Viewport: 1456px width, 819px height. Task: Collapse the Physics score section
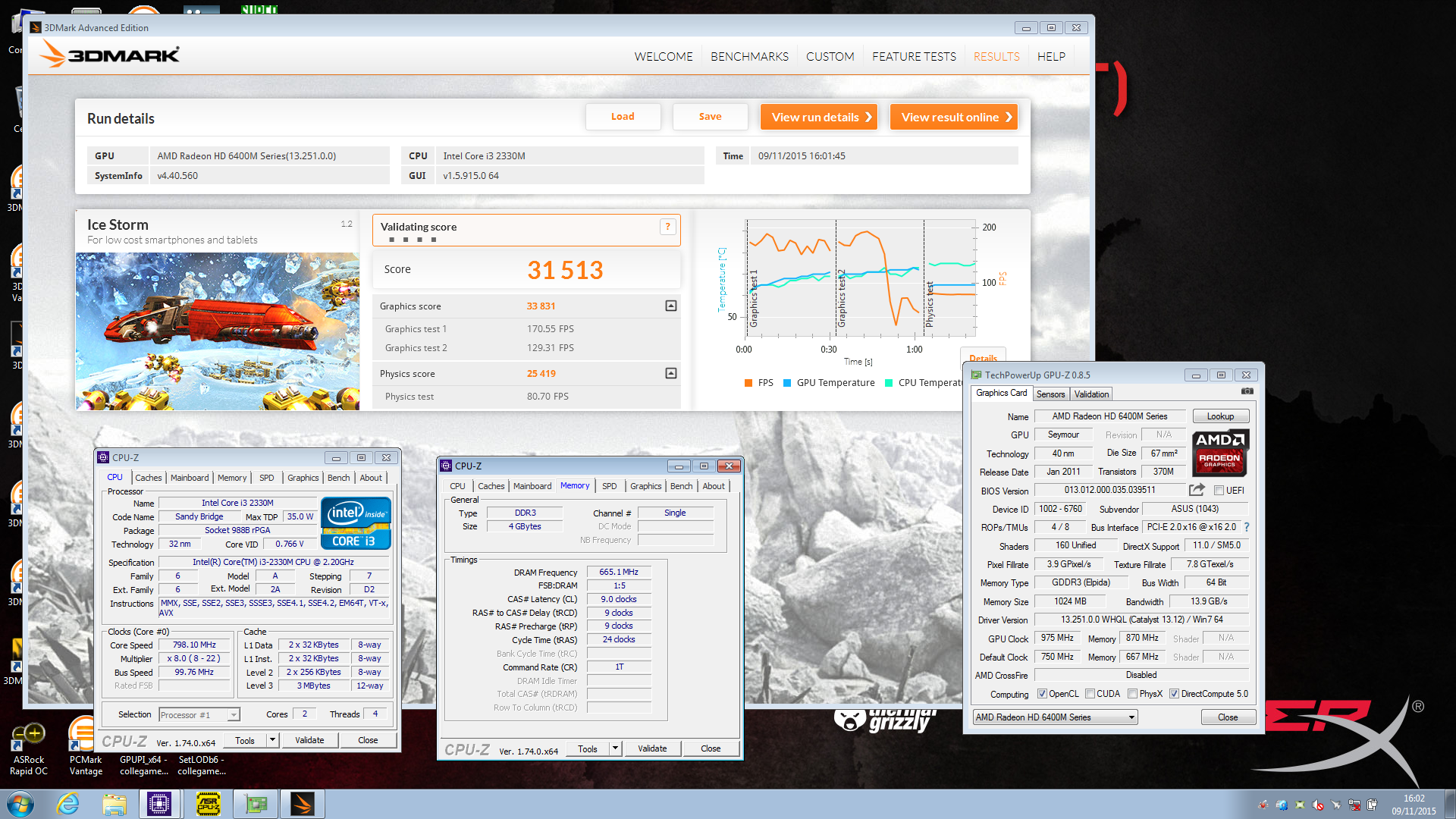click(x=671, y=373)
